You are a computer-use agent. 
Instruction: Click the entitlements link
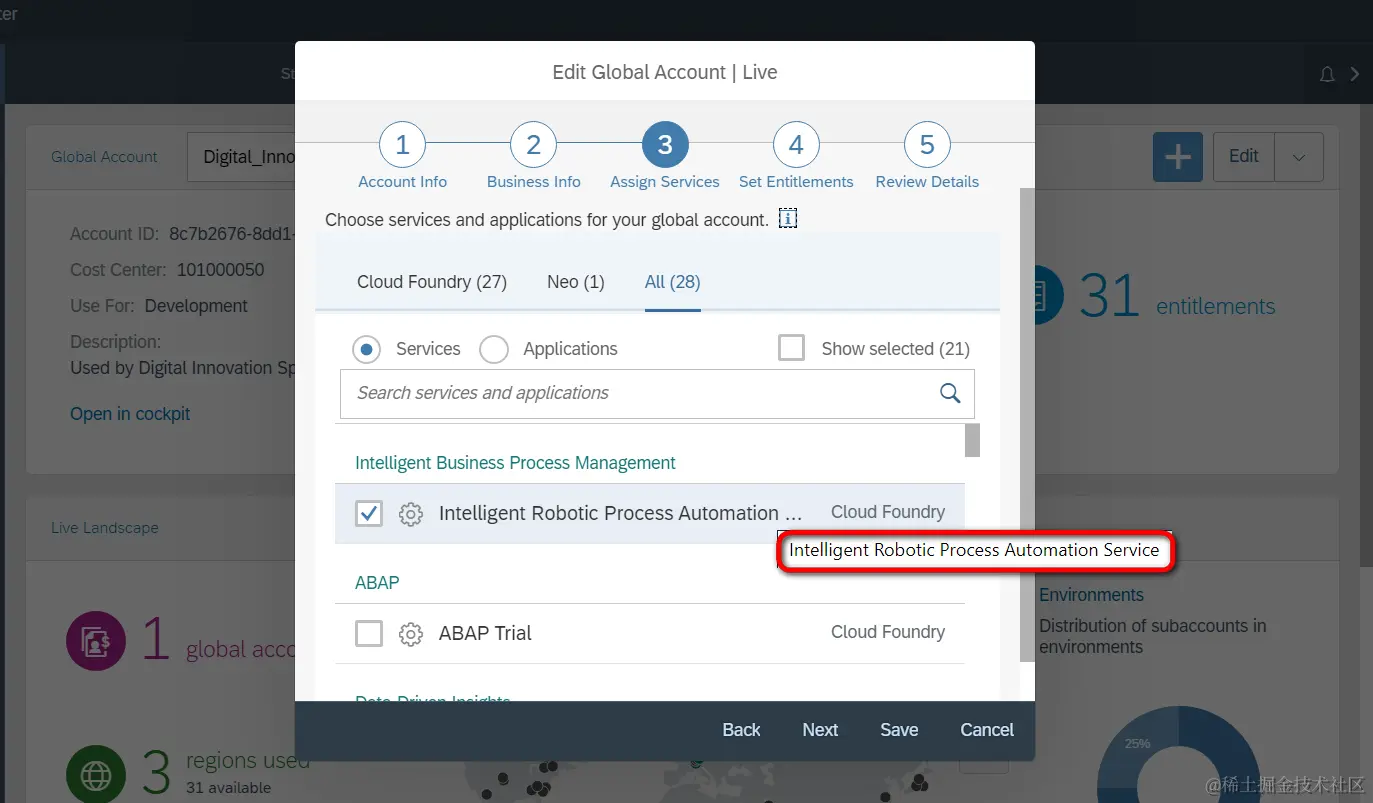click(x=1215, y=307)
